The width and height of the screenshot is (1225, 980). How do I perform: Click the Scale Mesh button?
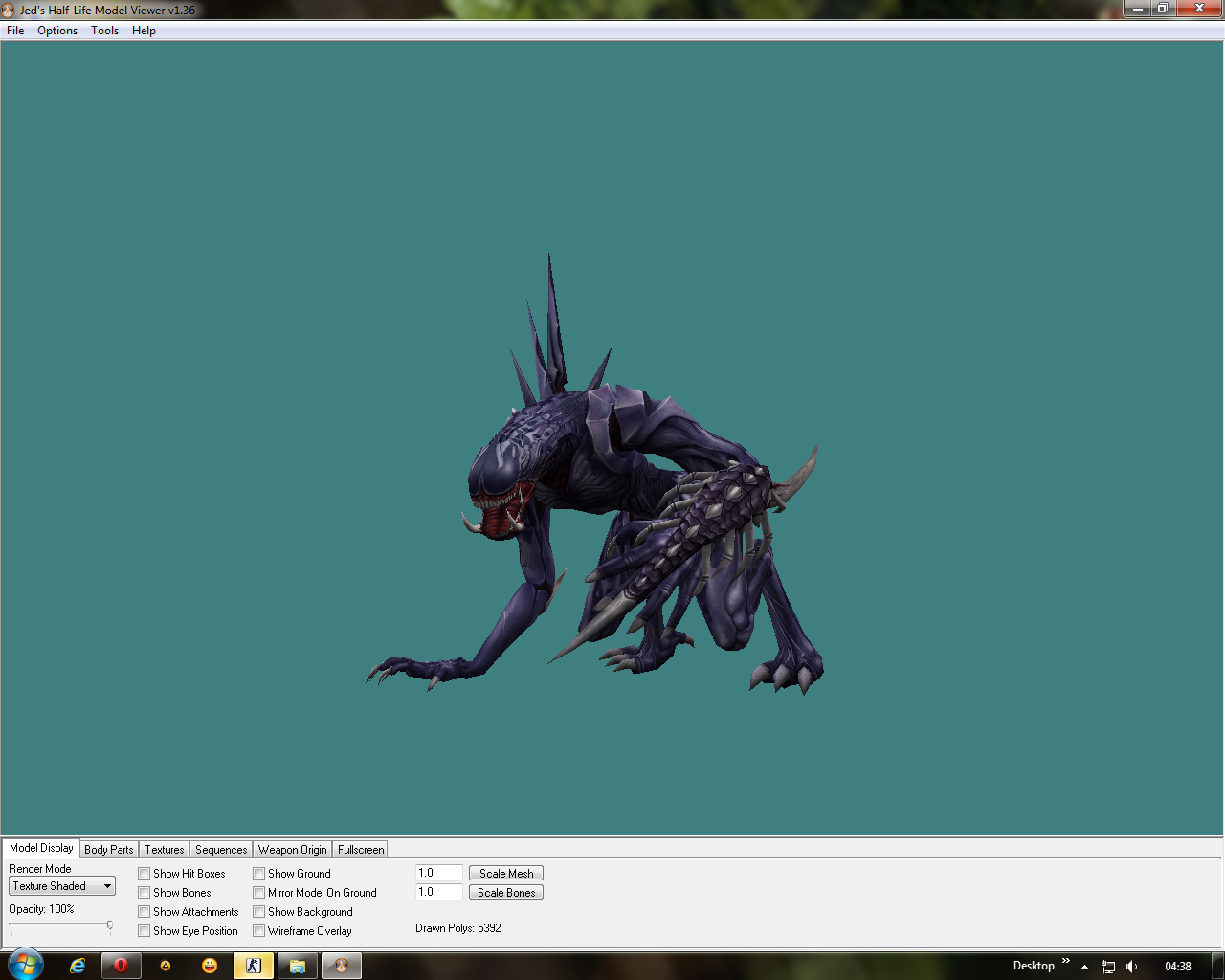pos(506,874)
